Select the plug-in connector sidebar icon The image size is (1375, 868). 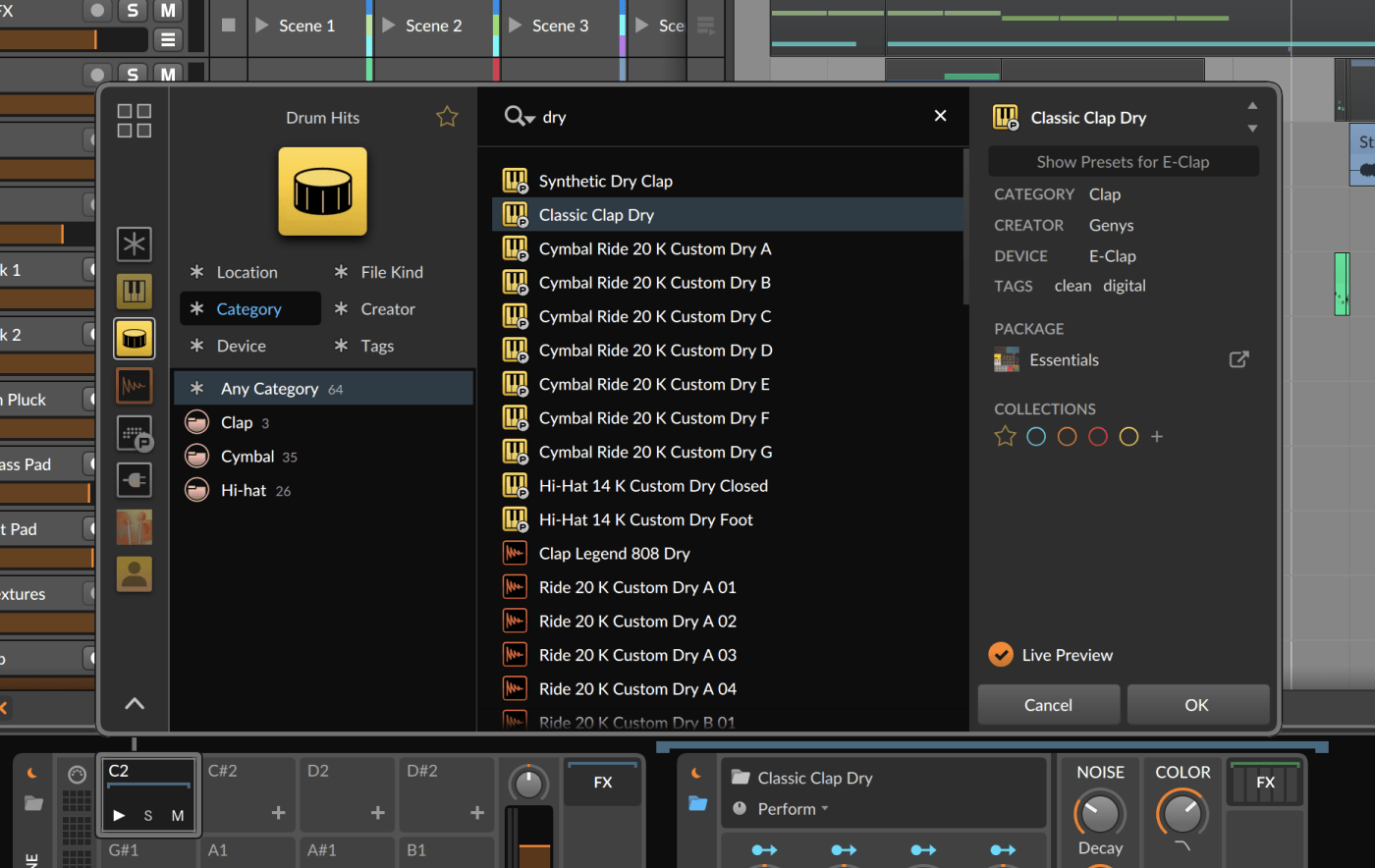135,480
